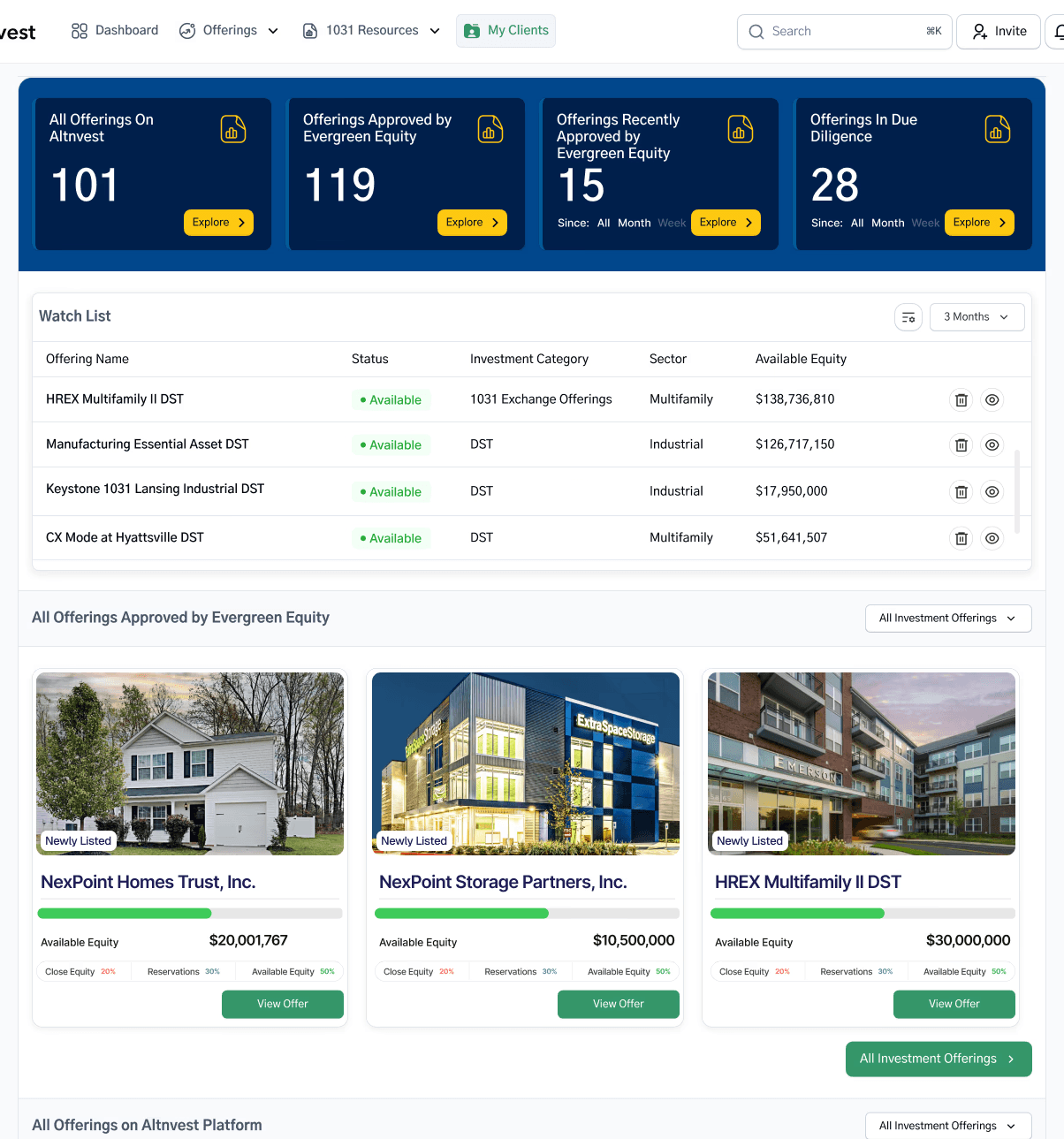The image size is (1064, 1139).
Task: Click green All Investment Offerings button
Action: (939, 1059)
